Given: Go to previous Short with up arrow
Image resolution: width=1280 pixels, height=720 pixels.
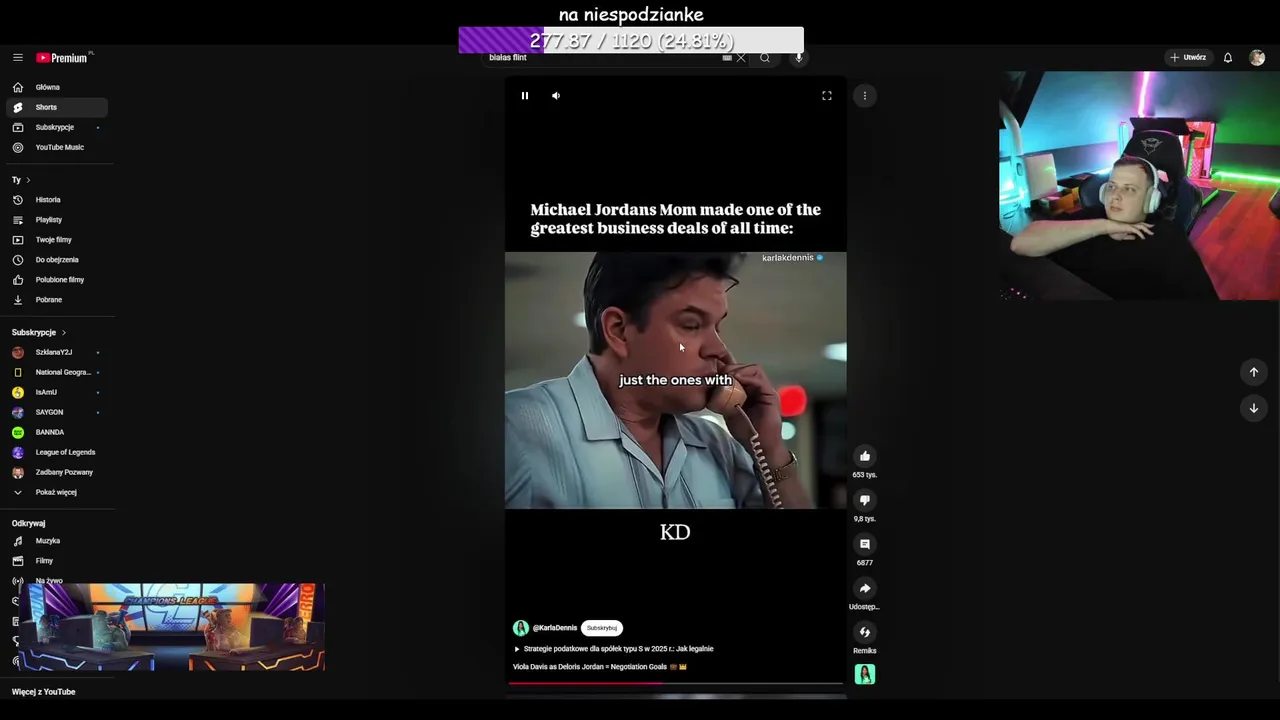Looking at the screenshot, I should tap(1254, 372).
